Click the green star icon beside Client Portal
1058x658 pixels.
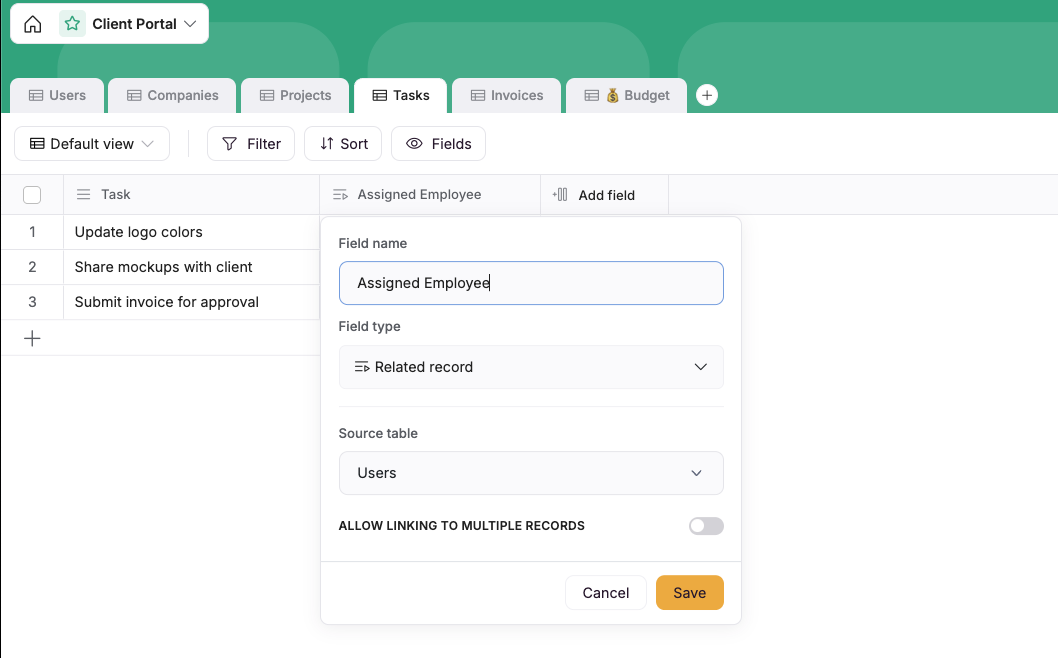click(x=72, y=24)
